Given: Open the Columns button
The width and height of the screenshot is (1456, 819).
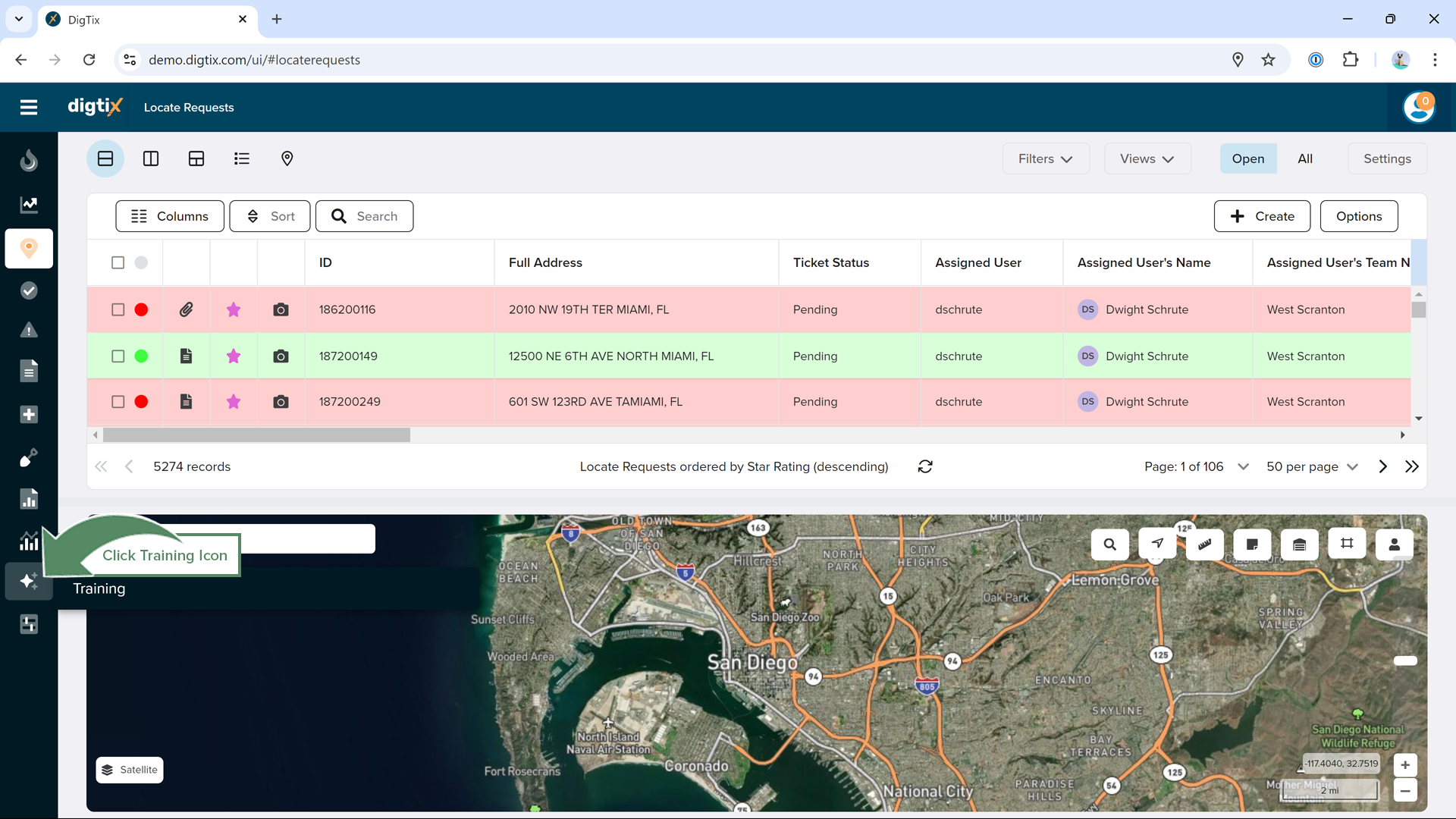Looking at the screenshot, I should 170,216.
